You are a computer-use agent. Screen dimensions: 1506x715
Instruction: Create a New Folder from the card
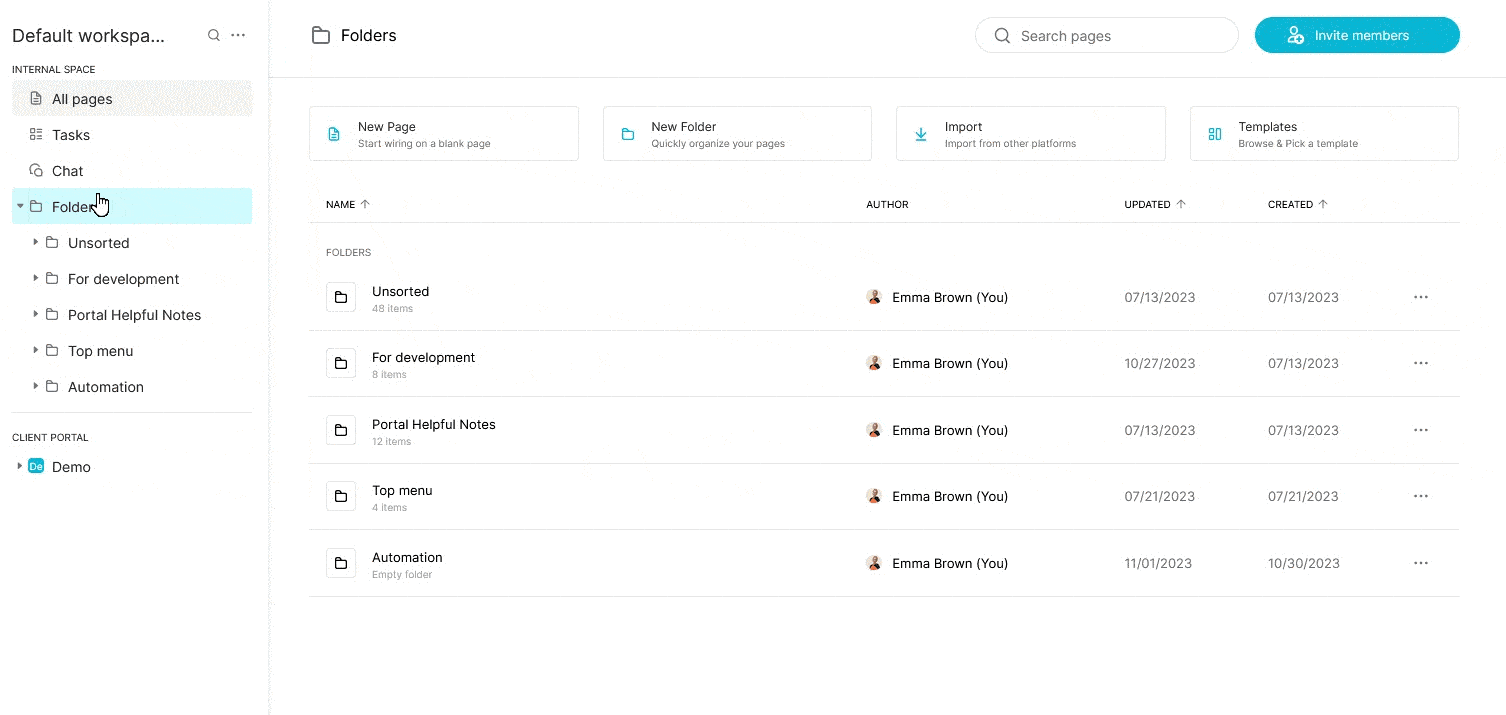click(737, 134)
